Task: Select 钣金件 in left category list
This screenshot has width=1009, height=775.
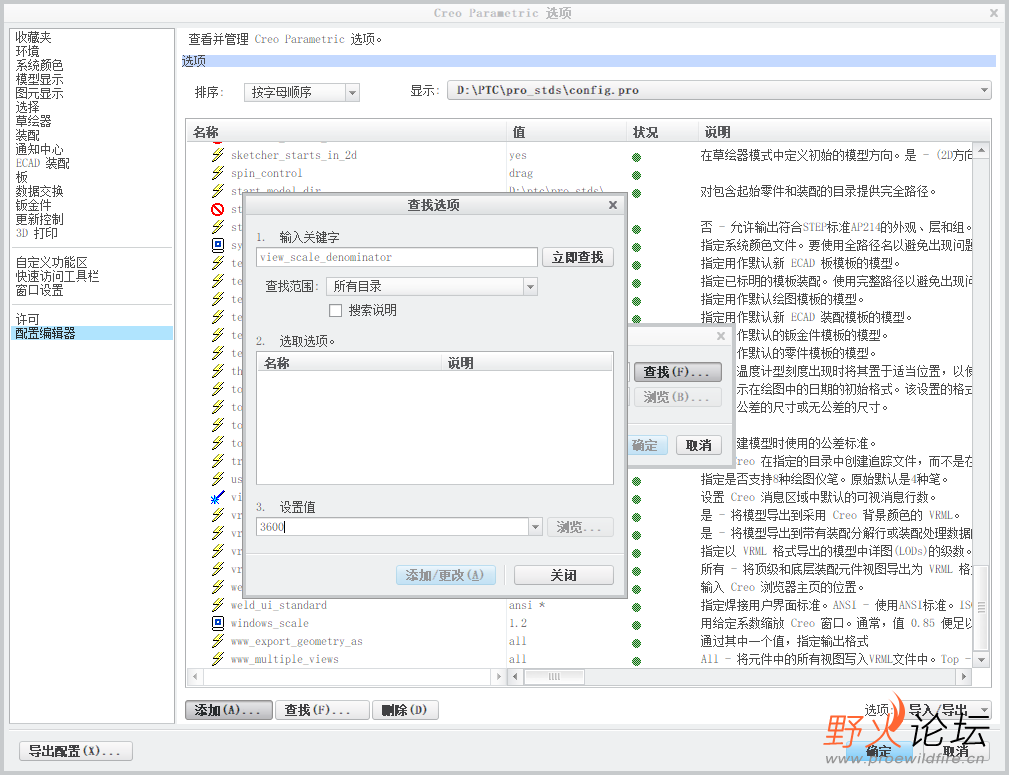Action: point(33,205)
